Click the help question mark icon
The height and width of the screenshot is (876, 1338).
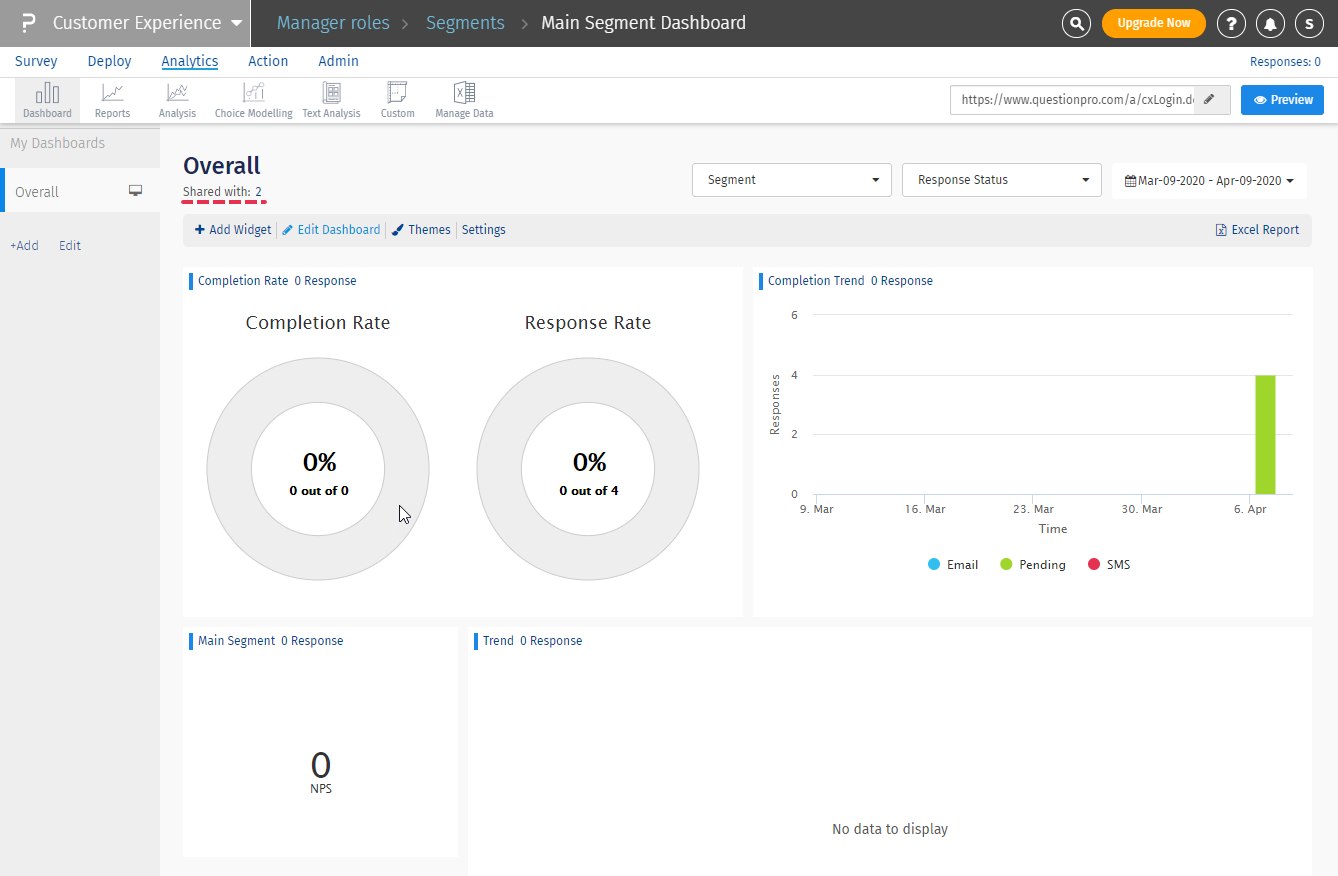point(1231,23)
